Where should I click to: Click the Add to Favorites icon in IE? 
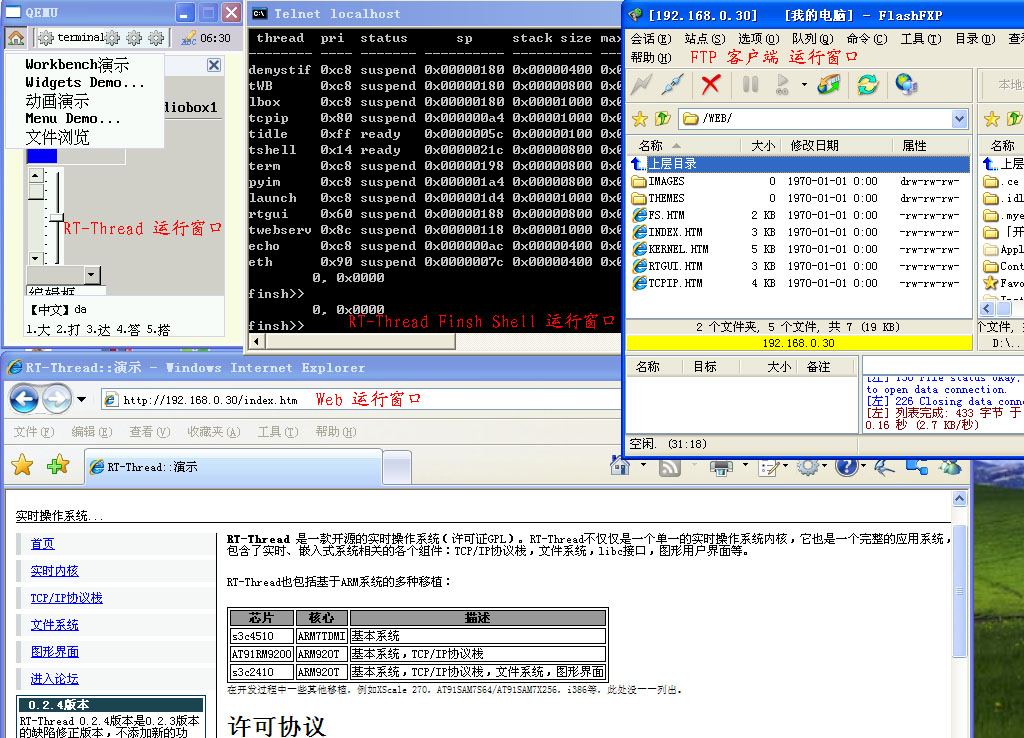pos(57,465)
